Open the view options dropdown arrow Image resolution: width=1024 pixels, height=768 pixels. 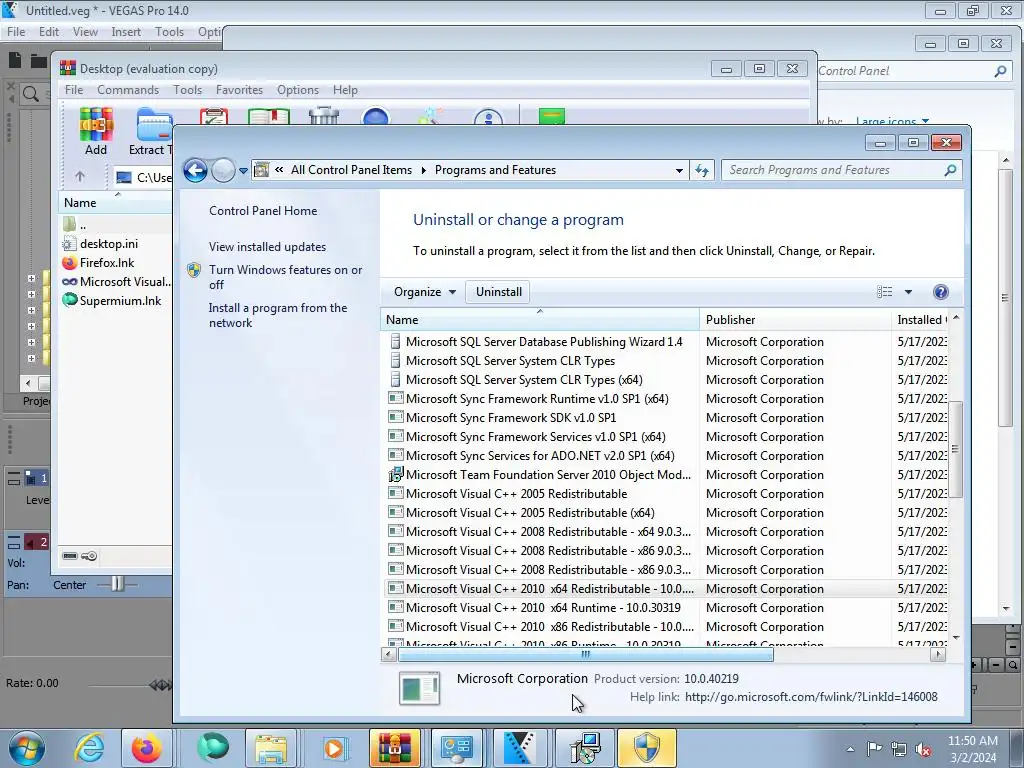tap(908, 292)
